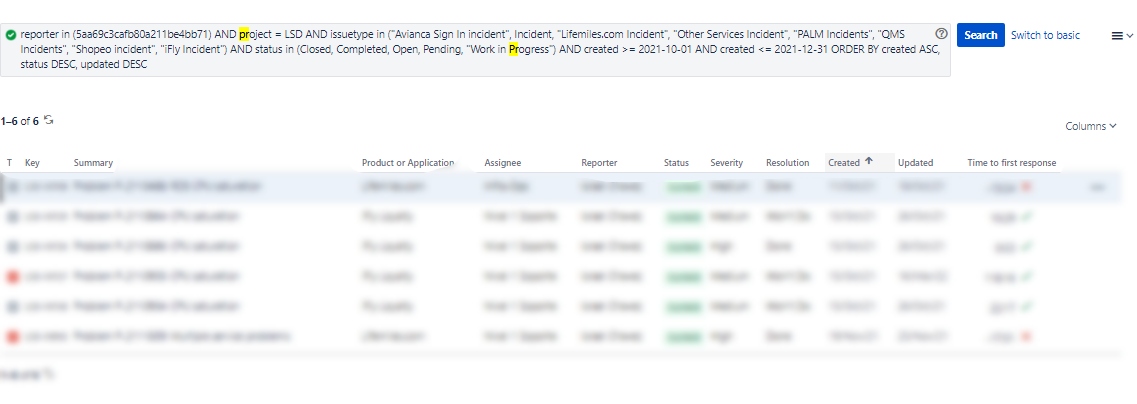Sort results by Status column
Screen dimensions: 1137x404
coord(676,163)
